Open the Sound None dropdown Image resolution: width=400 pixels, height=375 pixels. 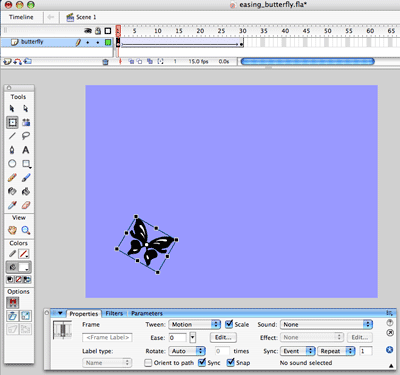[326, 324]
